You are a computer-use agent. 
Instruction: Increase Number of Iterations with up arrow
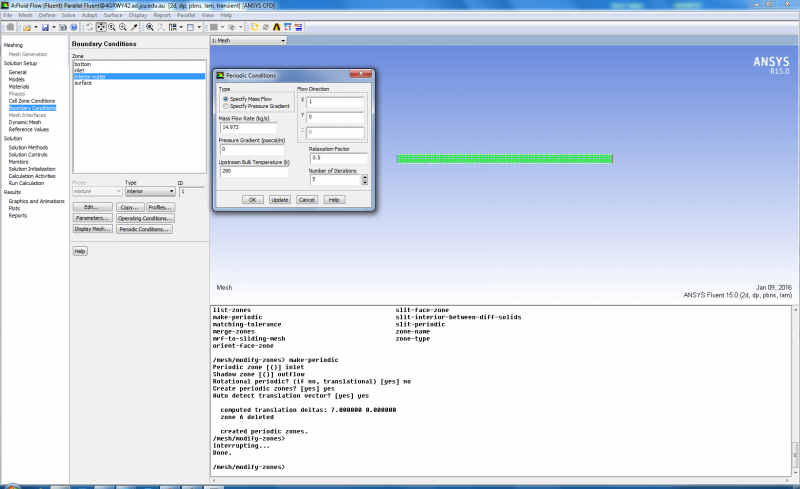(364, 177)
